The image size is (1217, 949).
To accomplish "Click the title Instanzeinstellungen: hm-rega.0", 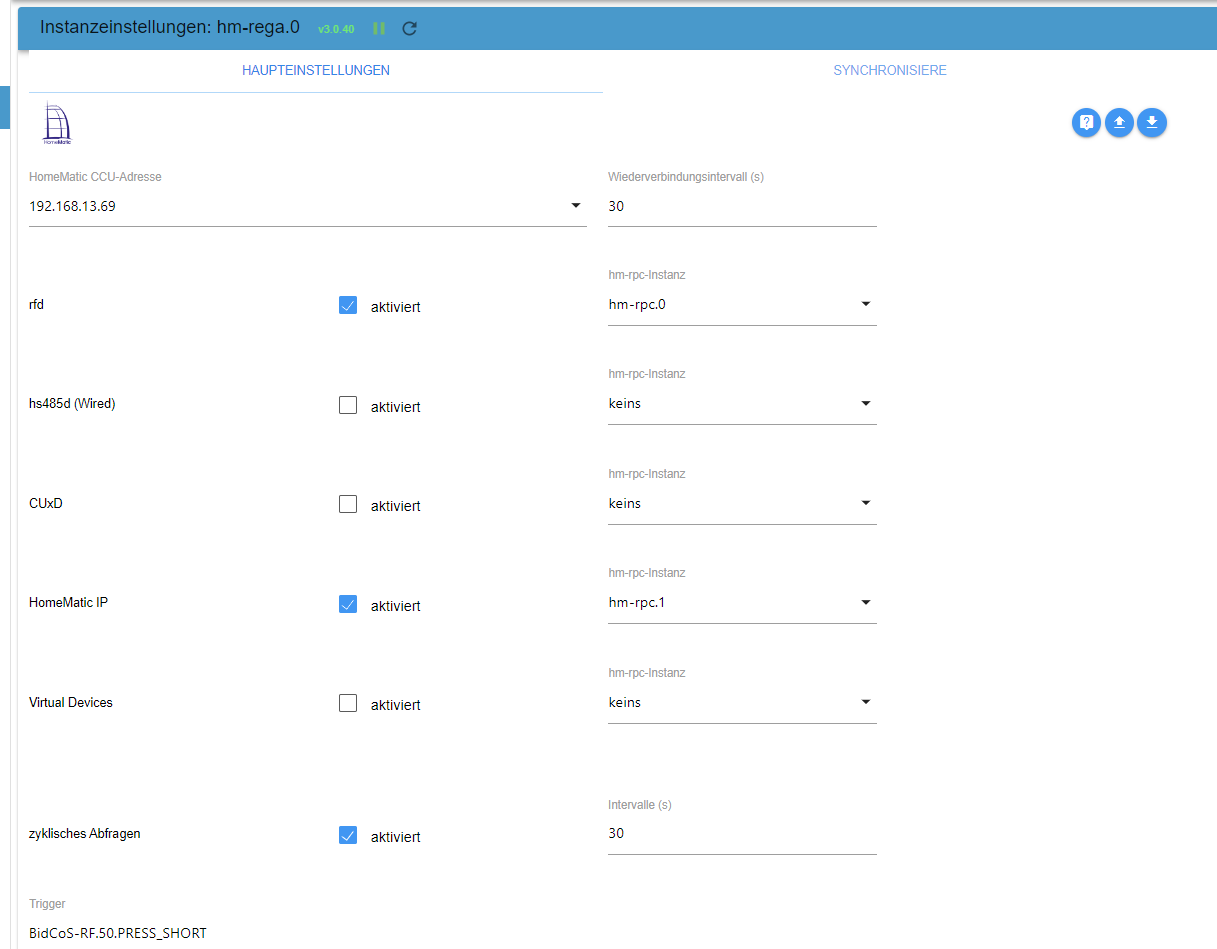I will click(170, 27).
